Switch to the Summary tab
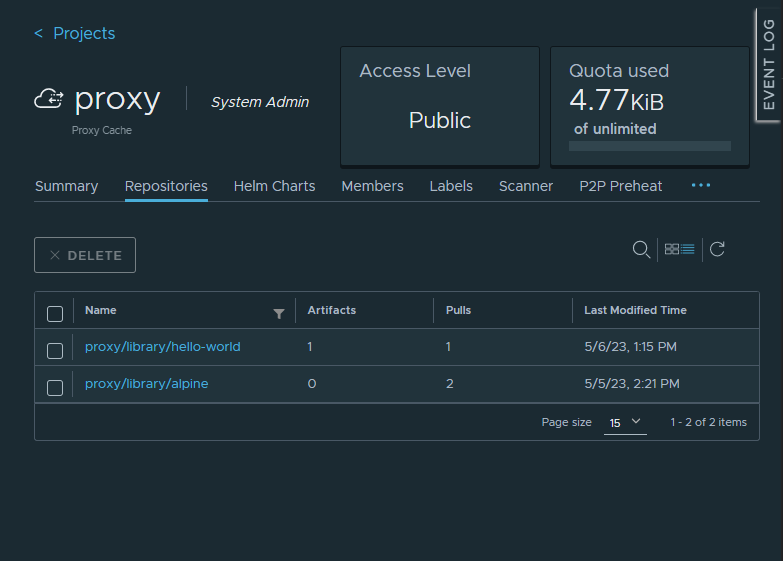 pyautogui.click(x=66, y=186)
